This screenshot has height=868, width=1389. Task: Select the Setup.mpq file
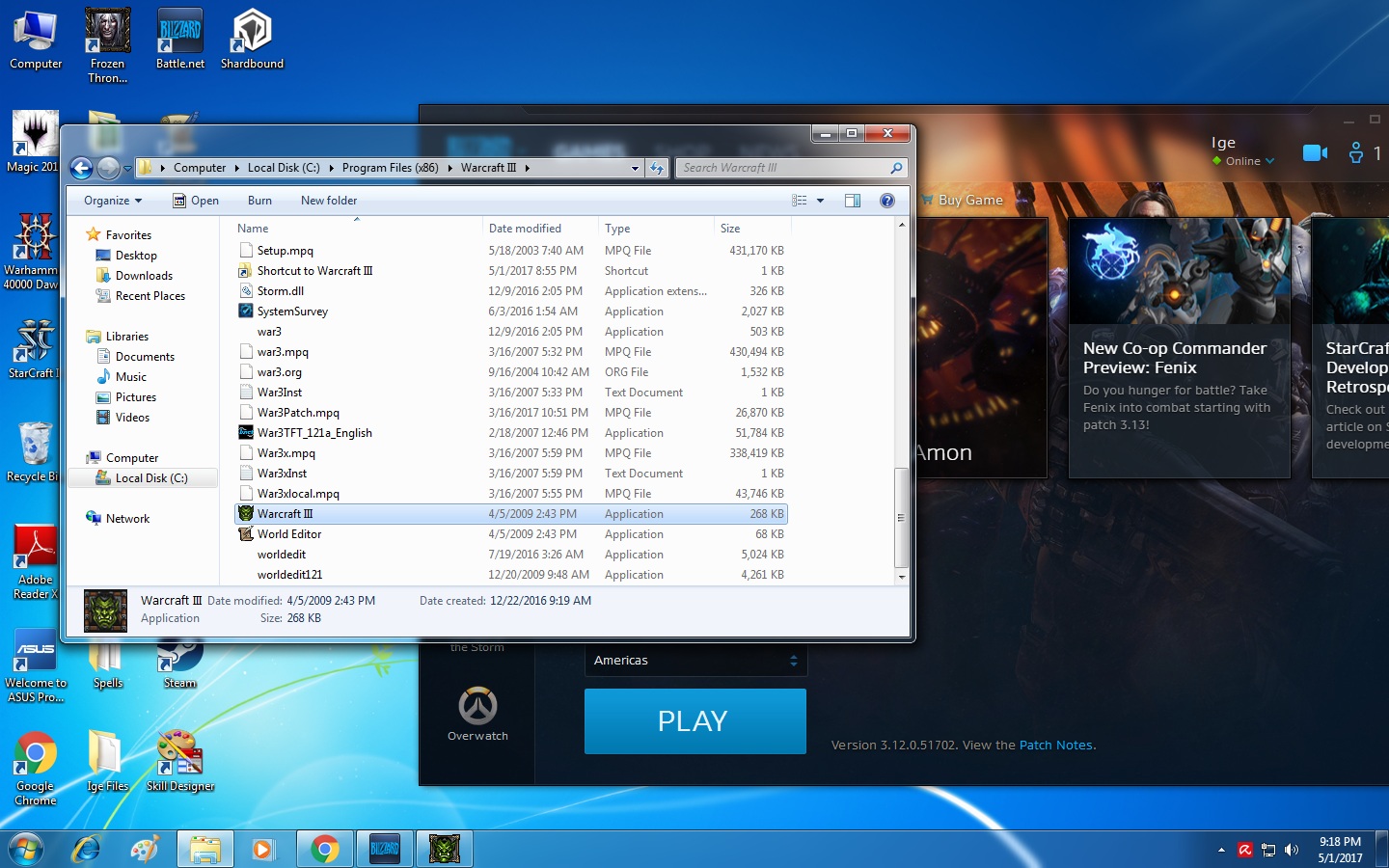coord(511,251)
